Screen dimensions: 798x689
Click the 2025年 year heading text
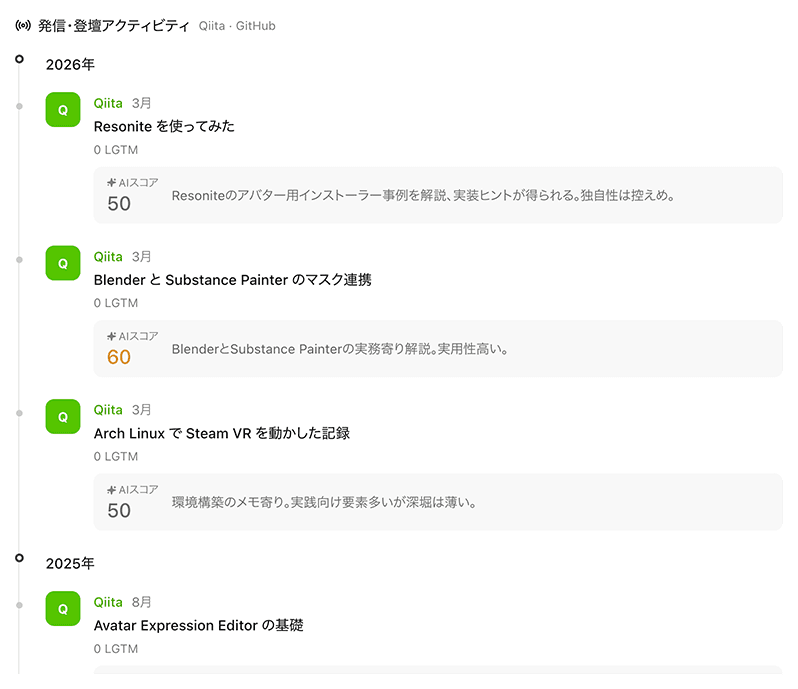coord(70,564)
